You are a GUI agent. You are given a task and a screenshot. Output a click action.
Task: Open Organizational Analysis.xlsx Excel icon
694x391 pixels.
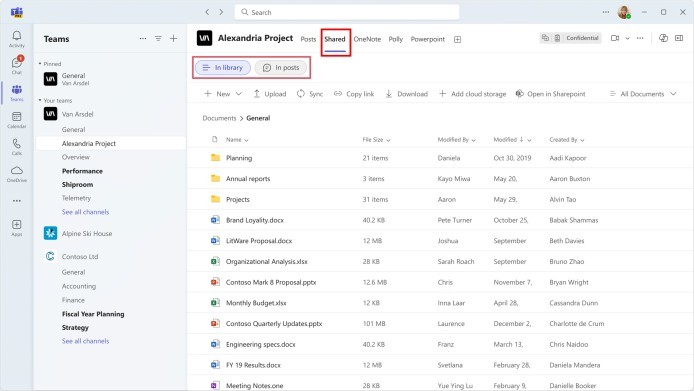click(x=215, y=261)
